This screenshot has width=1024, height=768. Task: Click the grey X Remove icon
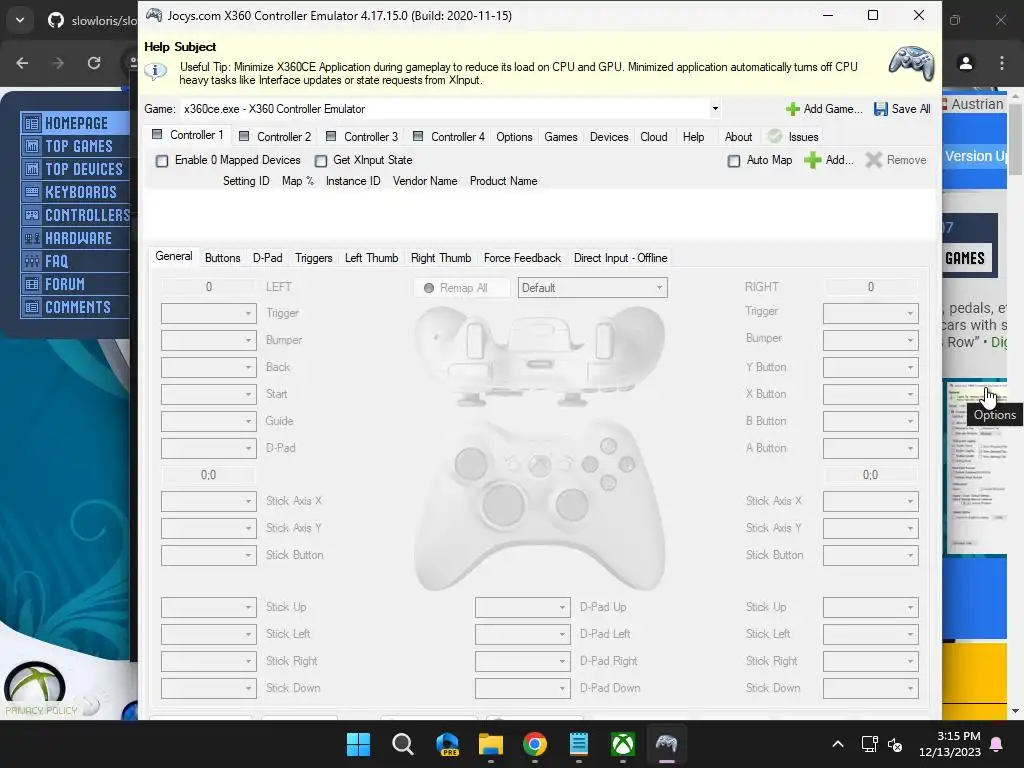tap(874, 160)
